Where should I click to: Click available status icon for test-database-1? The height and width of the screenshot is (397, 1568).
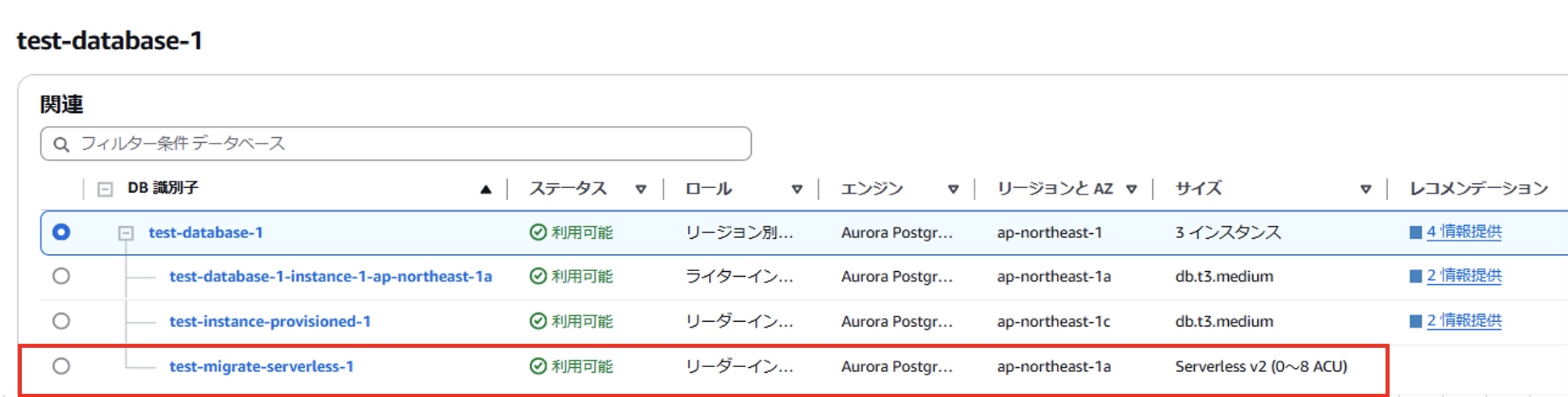point(539,232)
